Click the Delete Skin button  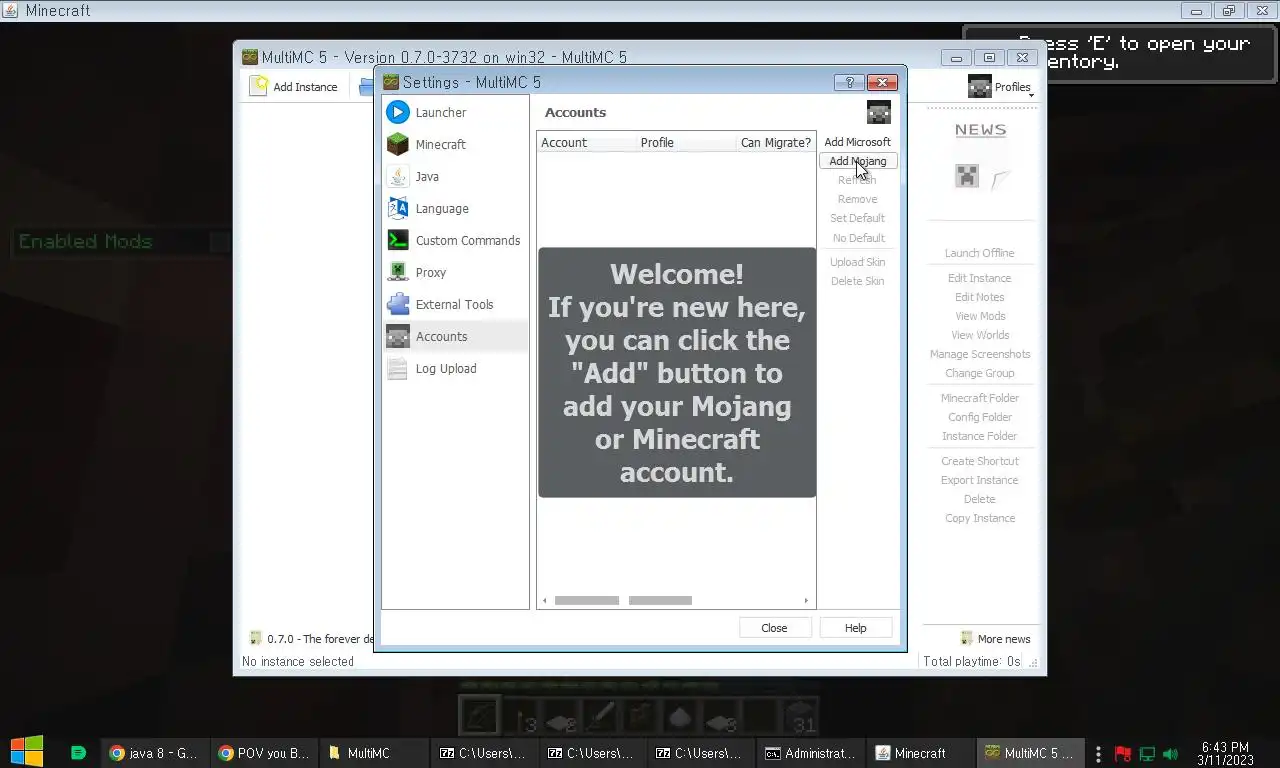(x=857, y=281)
